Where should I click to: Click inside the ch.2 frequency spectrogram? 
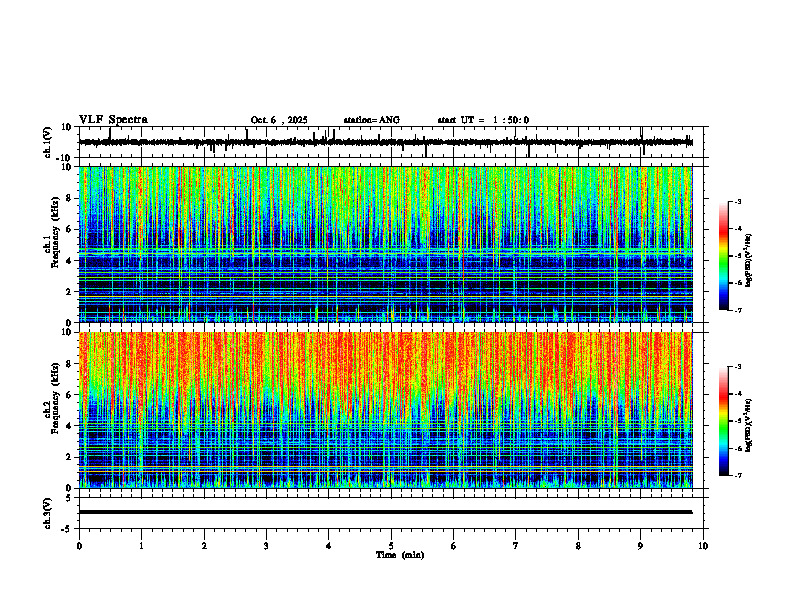tap(386, 410)
